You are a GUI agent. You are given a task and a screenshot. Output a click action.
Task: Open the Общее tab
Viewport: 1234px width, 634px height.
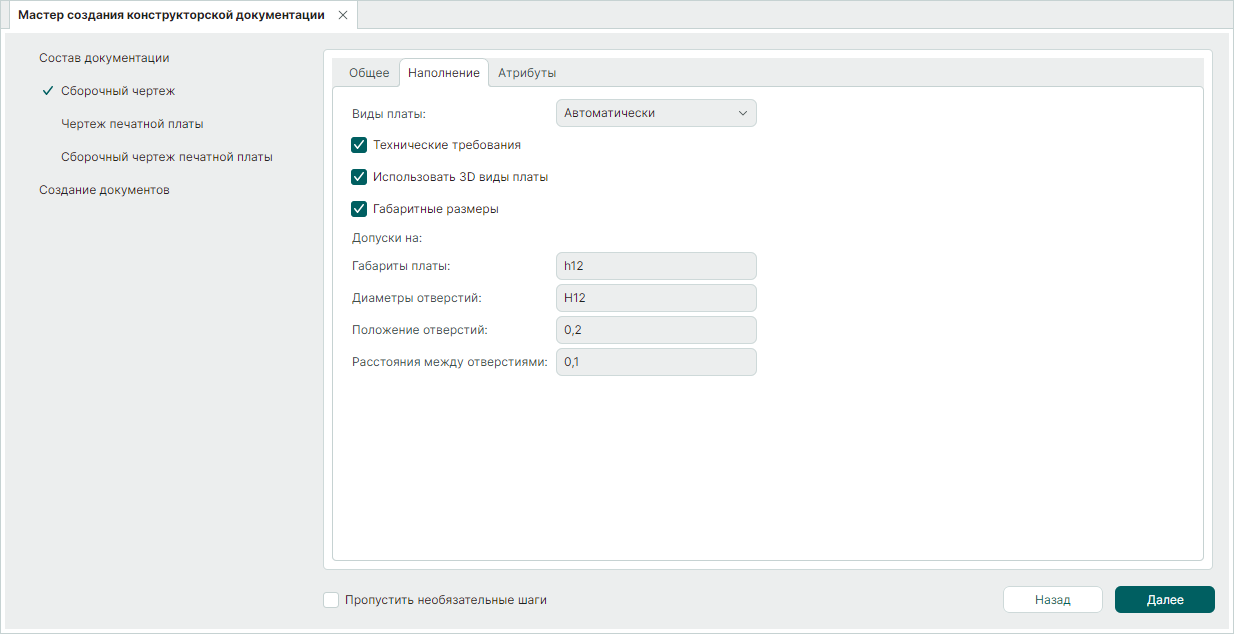tap(368, 73)
